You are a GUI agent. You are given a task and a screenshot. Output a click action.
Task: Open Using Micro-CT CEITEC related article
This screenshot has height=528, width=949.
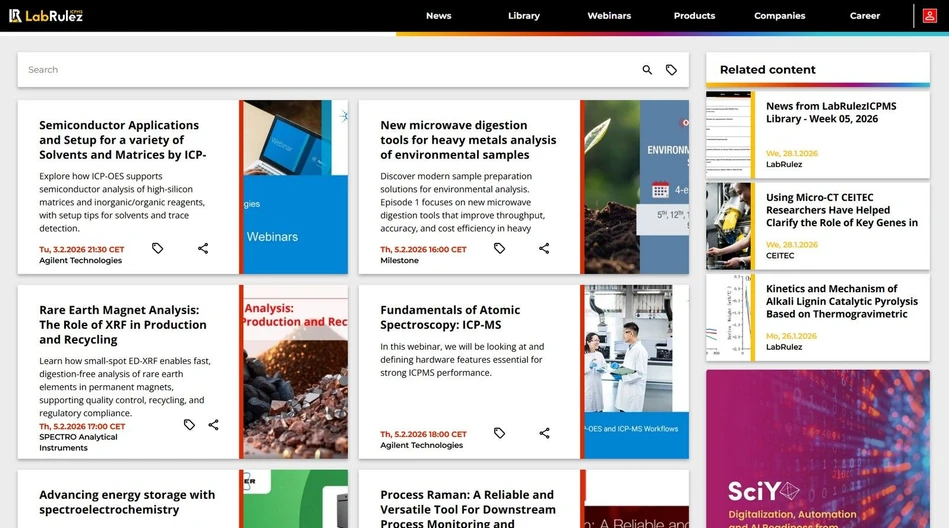(842, 210)
